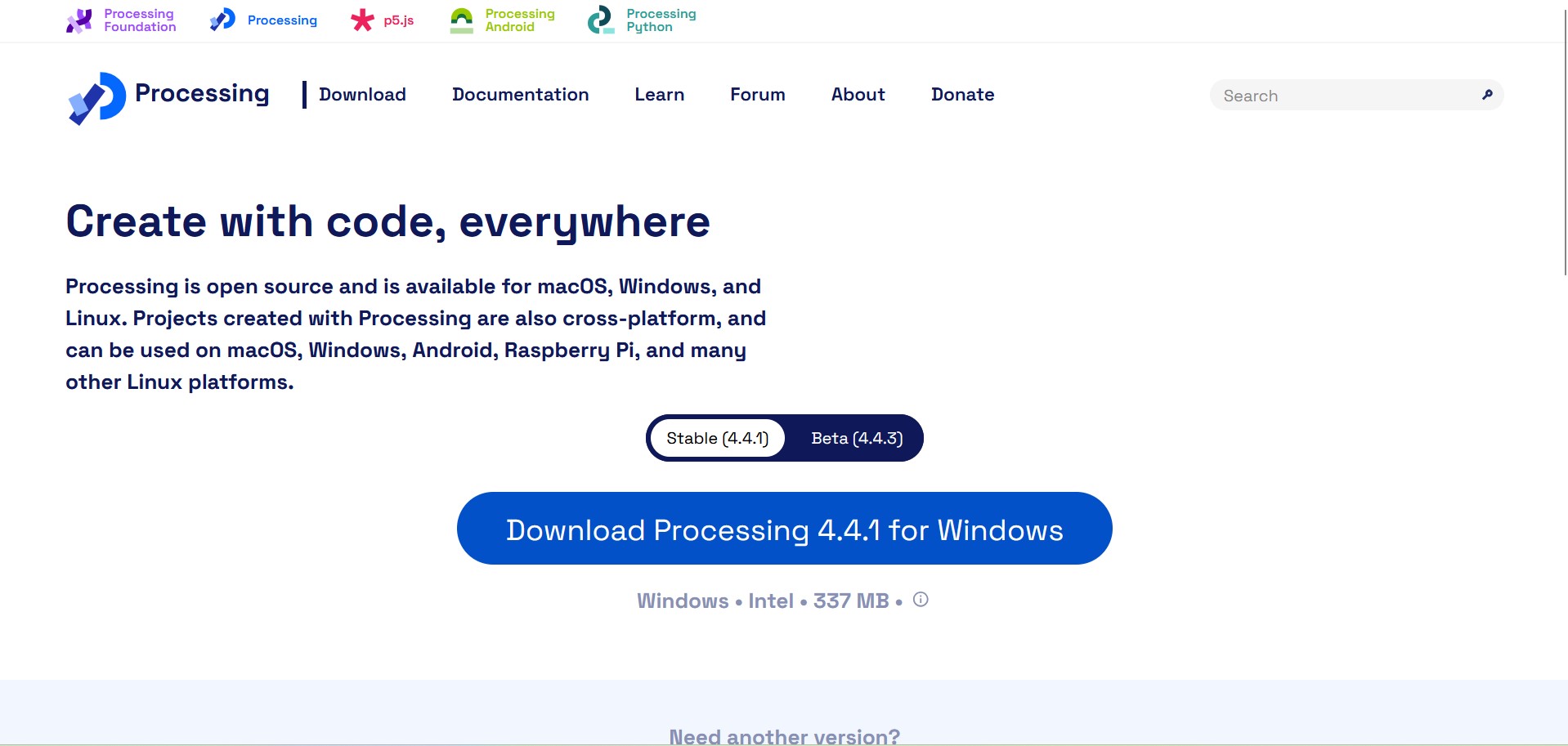Click the search magnifier icon

(x=1487, y=95)
